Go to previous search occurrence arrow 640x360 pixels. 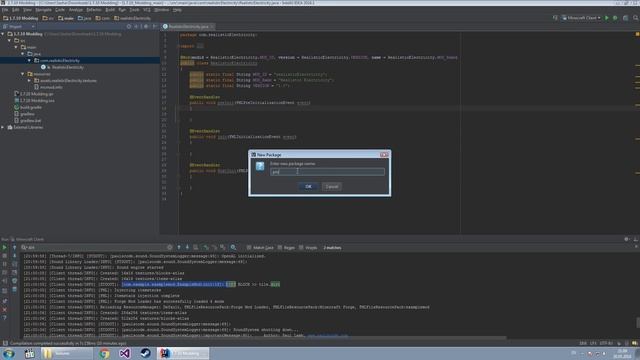click(179, 247)
